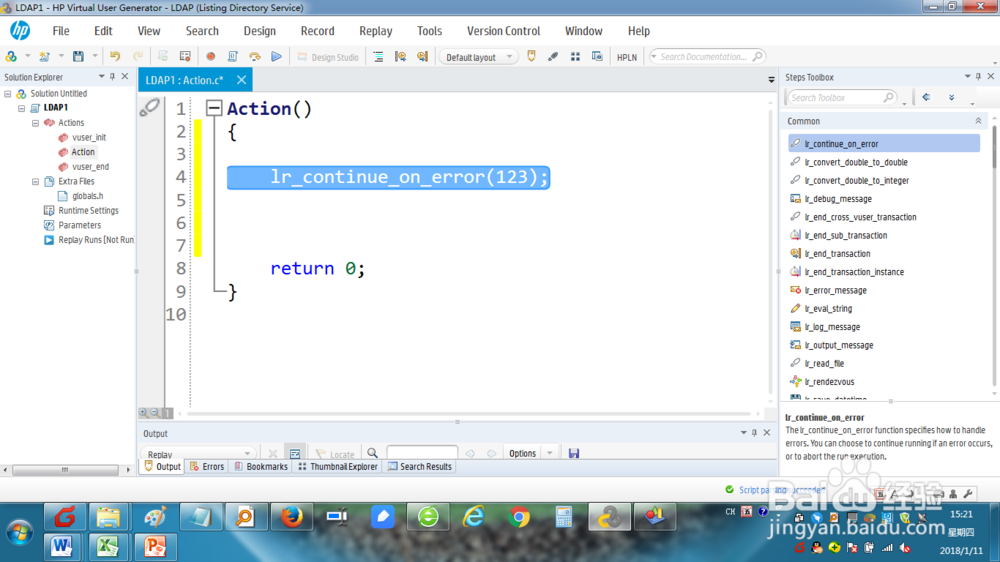
Task: Open the Replay menu
Action: pos(375,31)
